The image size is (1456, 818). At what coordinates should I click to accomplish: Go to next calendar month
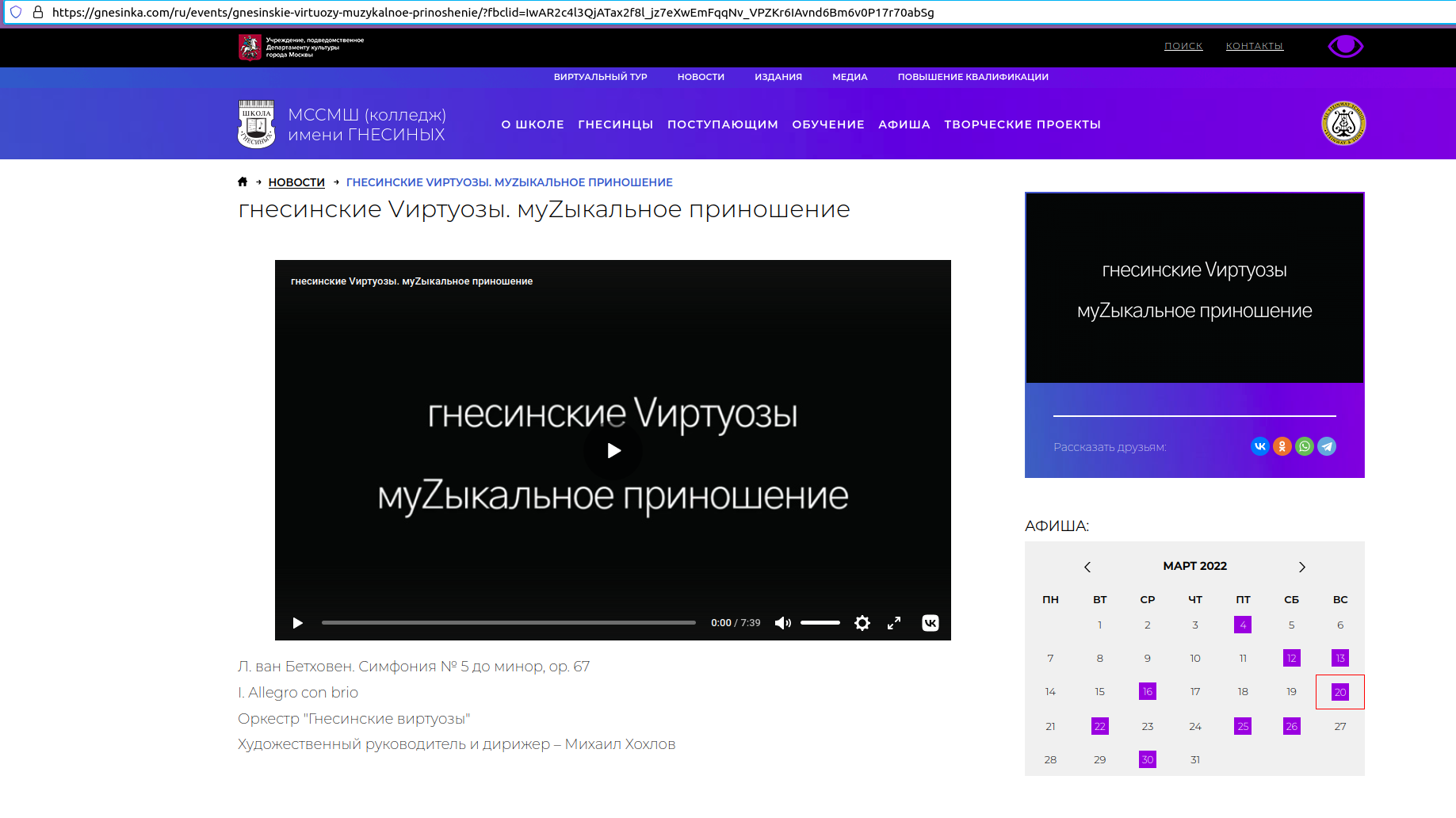click(x=1301, y=567)
